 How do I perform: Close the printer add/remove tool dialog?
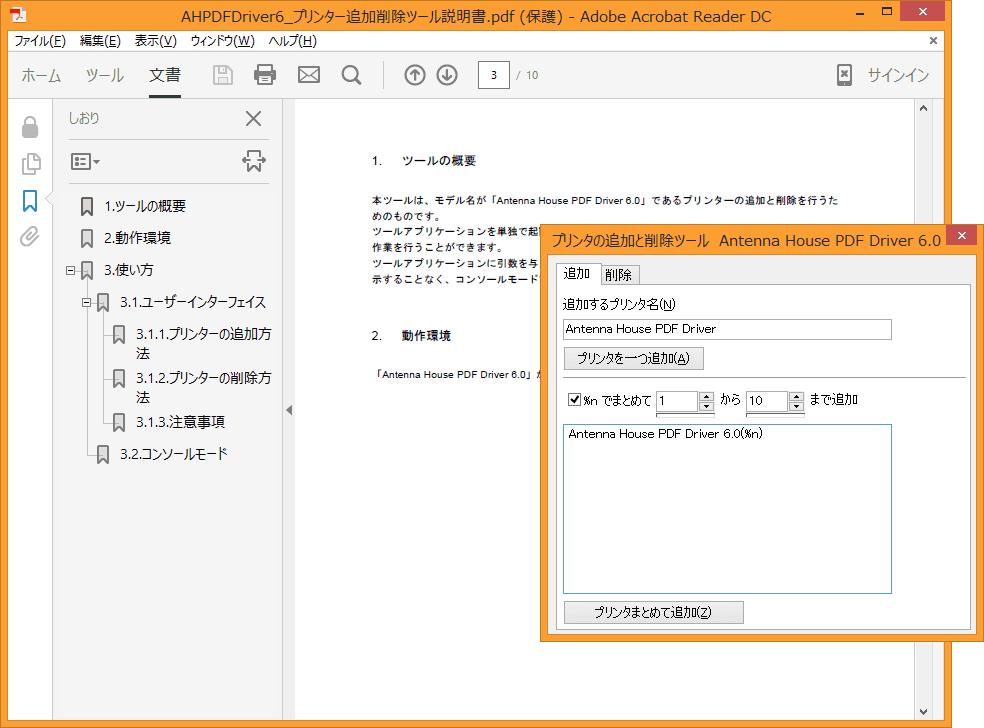click(961, 236)
